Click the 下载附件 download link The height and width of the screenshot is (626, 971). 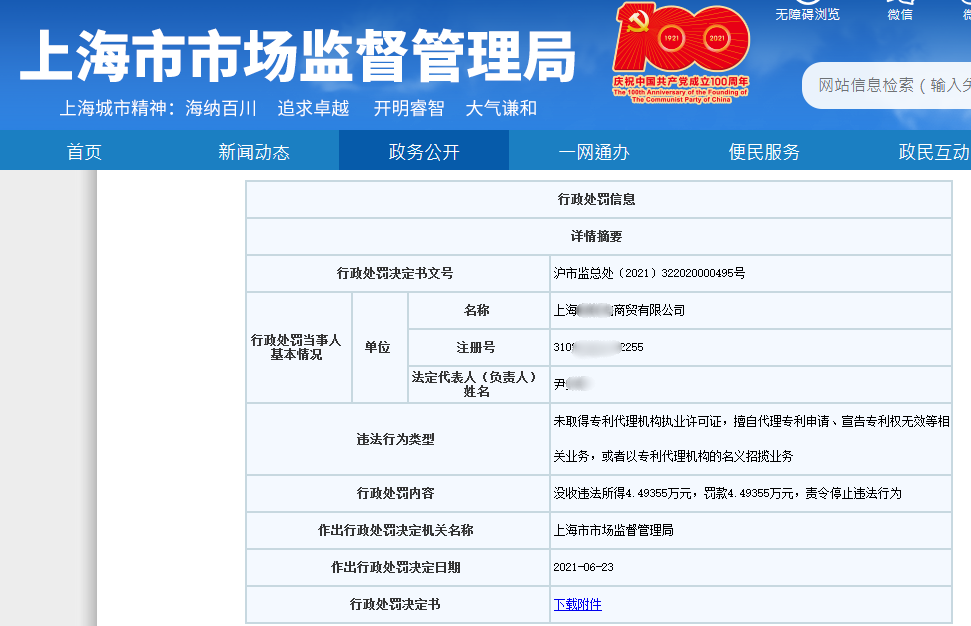click(x=577, y=604)
